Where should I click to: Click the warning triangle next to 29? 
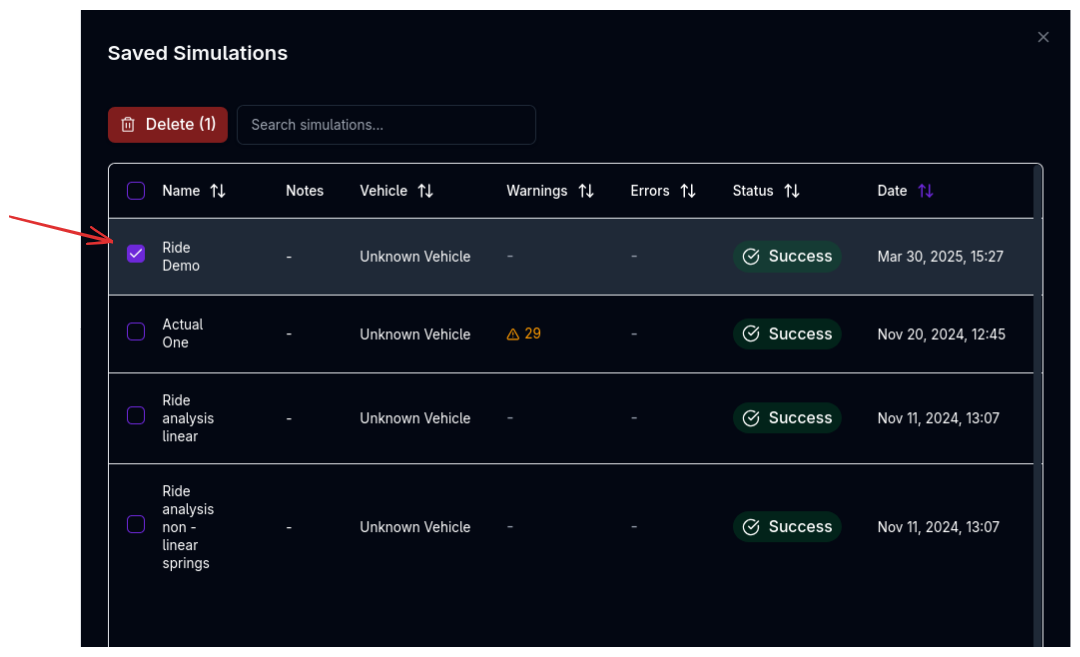(512, 334)
